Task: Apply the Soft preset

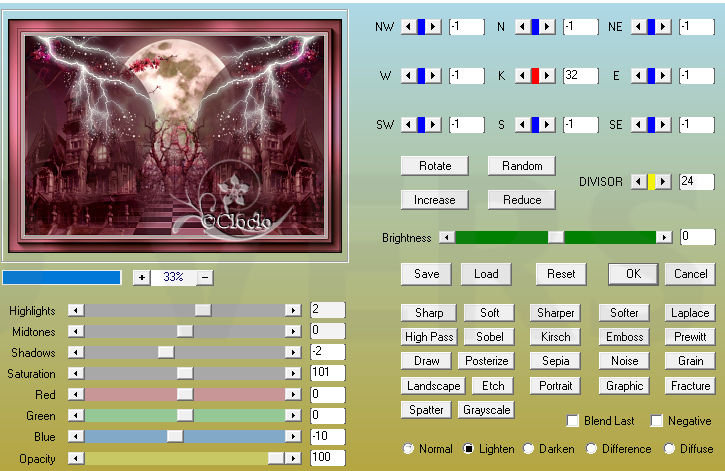Action: tap(489, 313)
